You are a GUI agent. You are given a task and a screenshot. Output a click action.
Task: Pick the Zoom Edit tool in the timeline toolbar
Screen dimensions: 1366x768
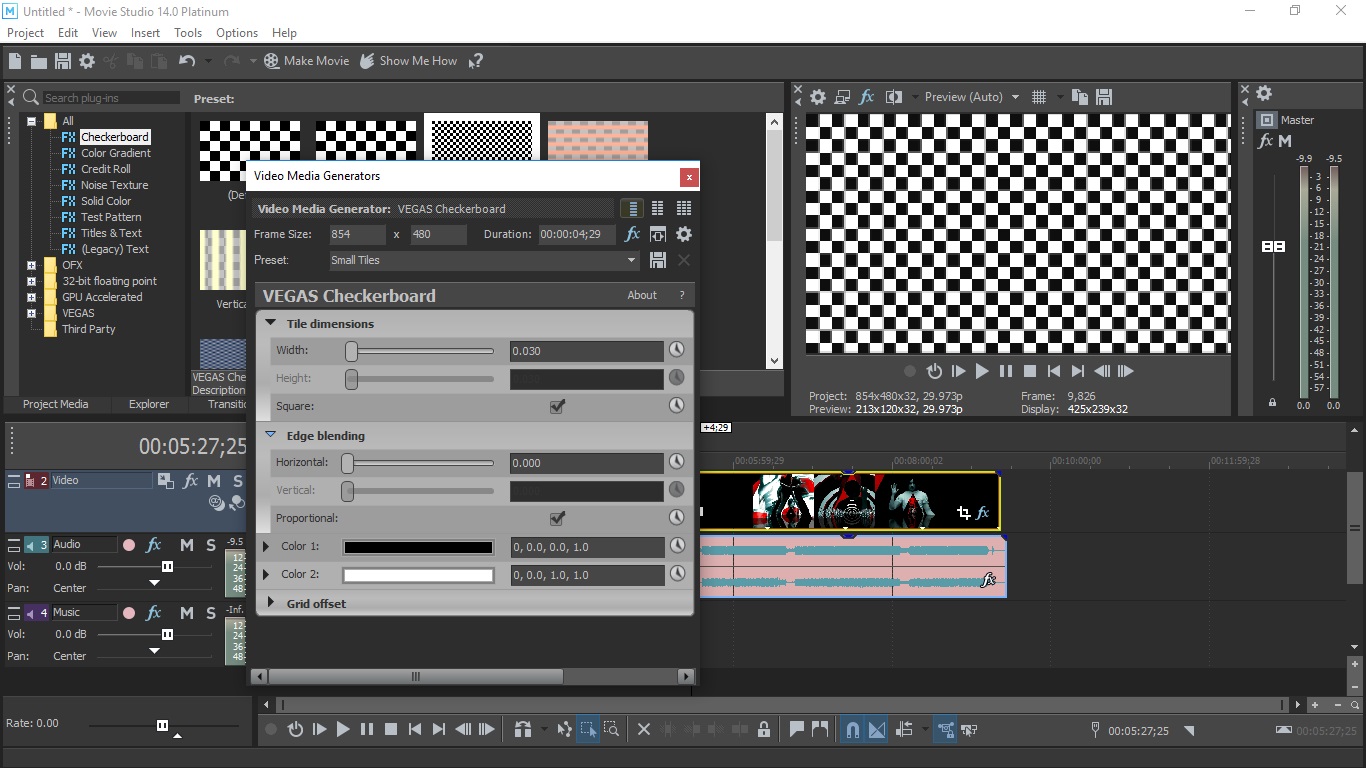(x=611, y=730)
